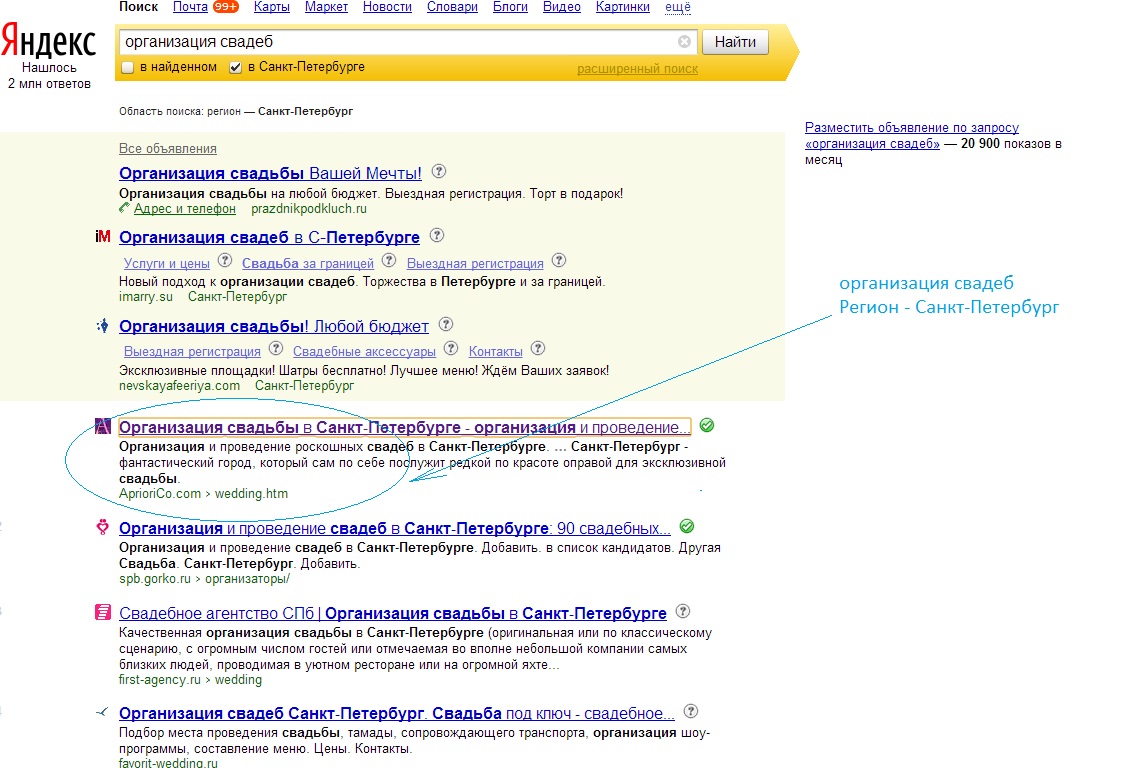Image resolution: width=1137 pixels, height=768 pixels.
Task: Click 'nevskayafeeriya.com' URL text
Action: click(179, 386)
